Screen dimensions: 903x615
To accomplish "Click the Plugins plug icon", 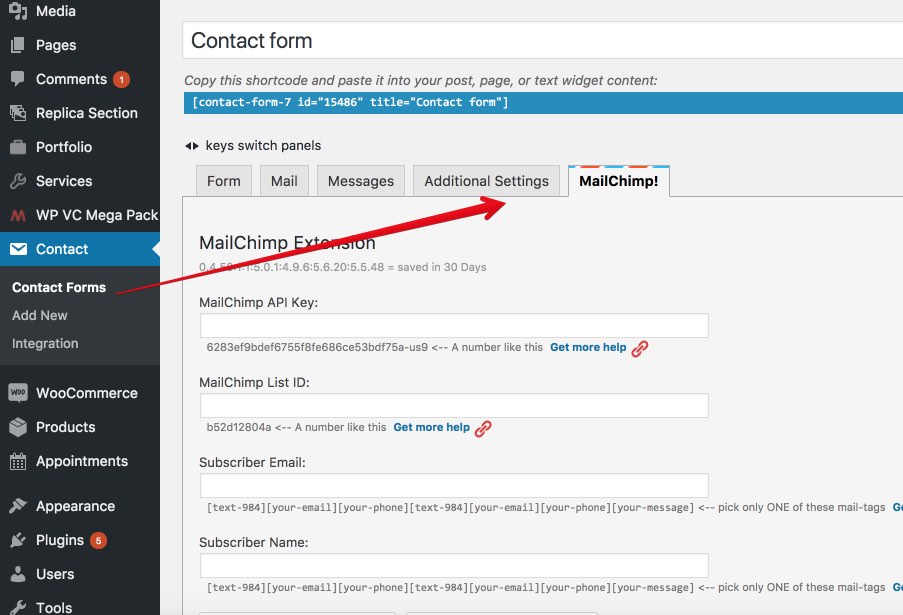I will coord(18,540).
